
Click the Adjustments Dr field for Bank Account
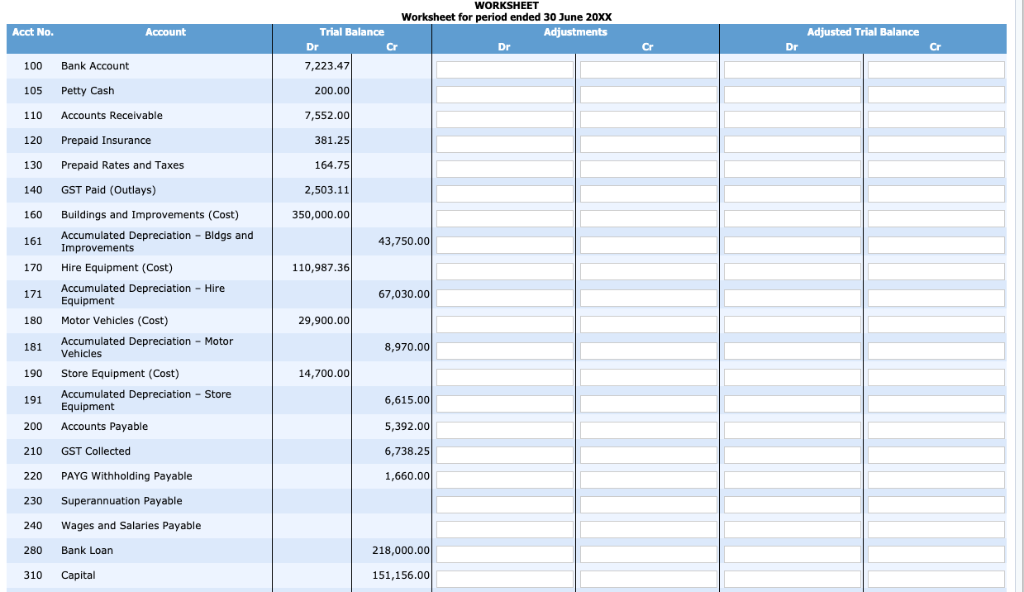point(504,69)
